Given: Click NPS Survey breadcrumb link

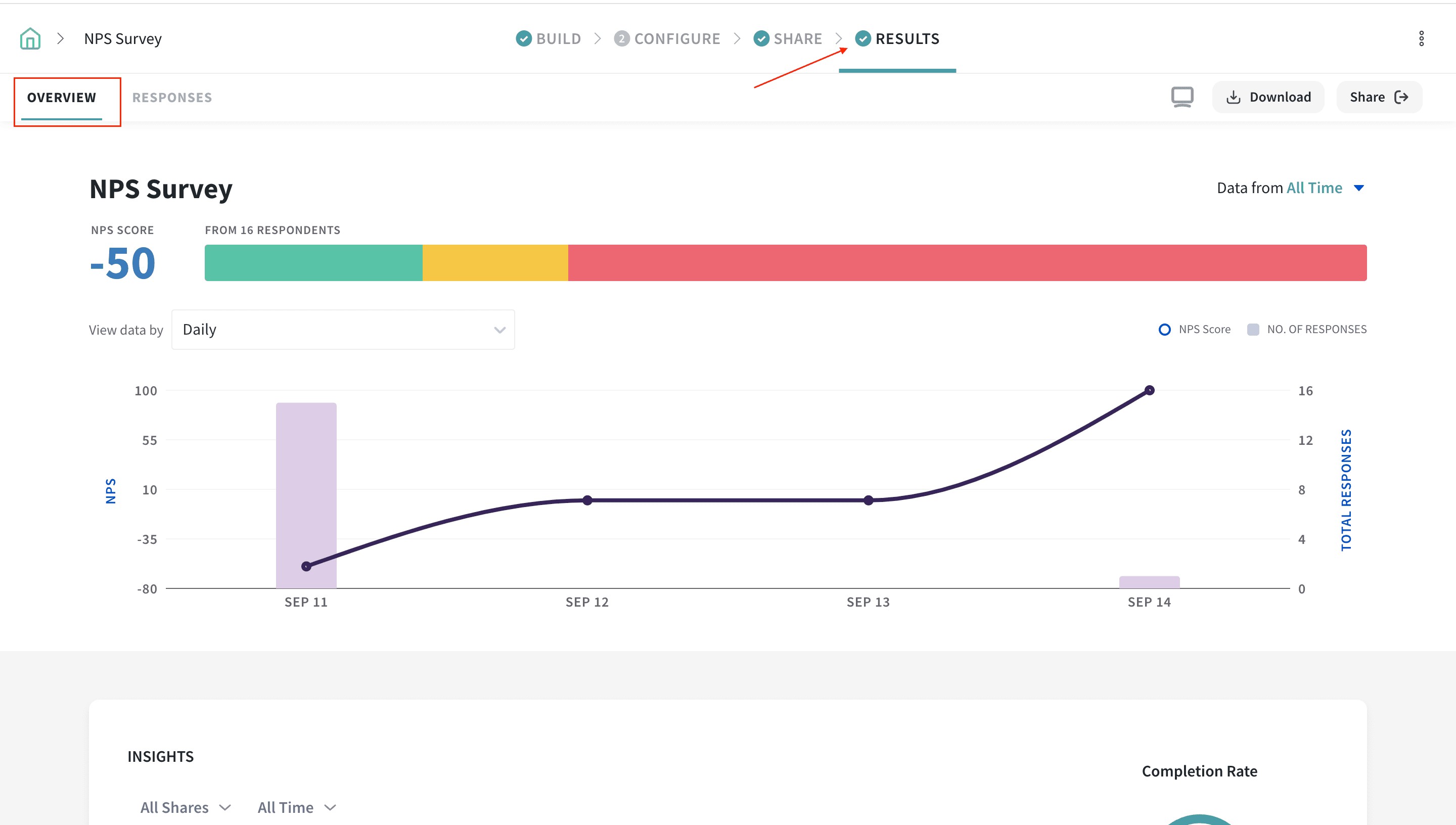Looking at the screenshot, I should 123,38.
